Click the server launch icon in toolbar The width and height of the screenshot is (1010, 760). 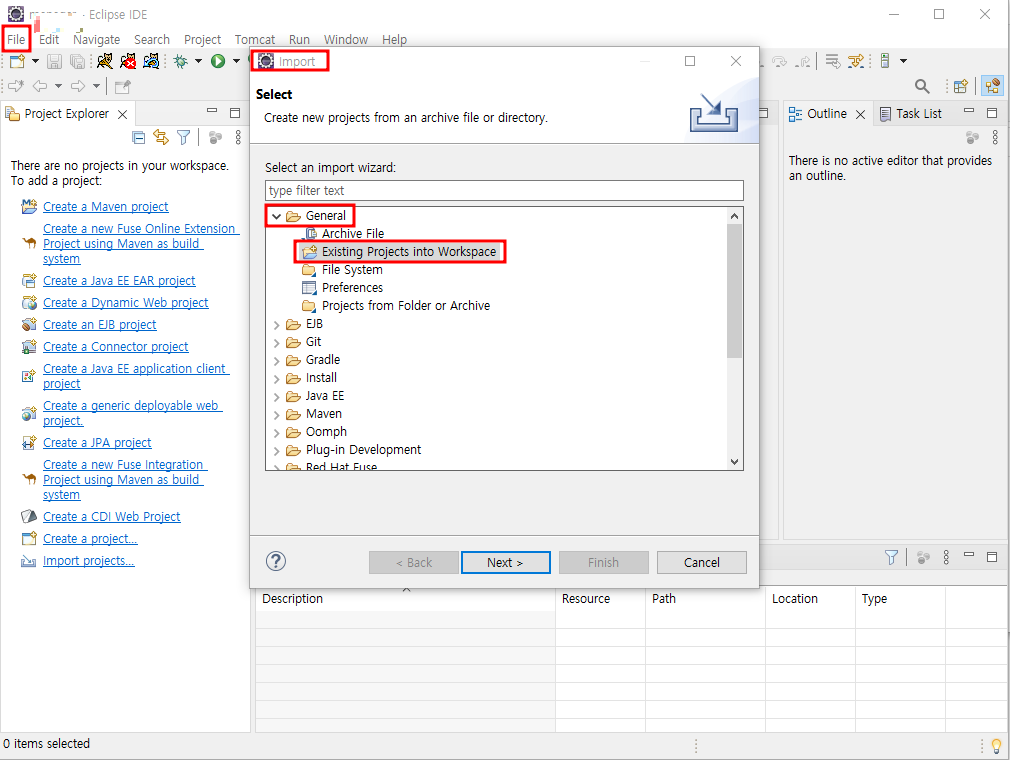tap(885, 61)
